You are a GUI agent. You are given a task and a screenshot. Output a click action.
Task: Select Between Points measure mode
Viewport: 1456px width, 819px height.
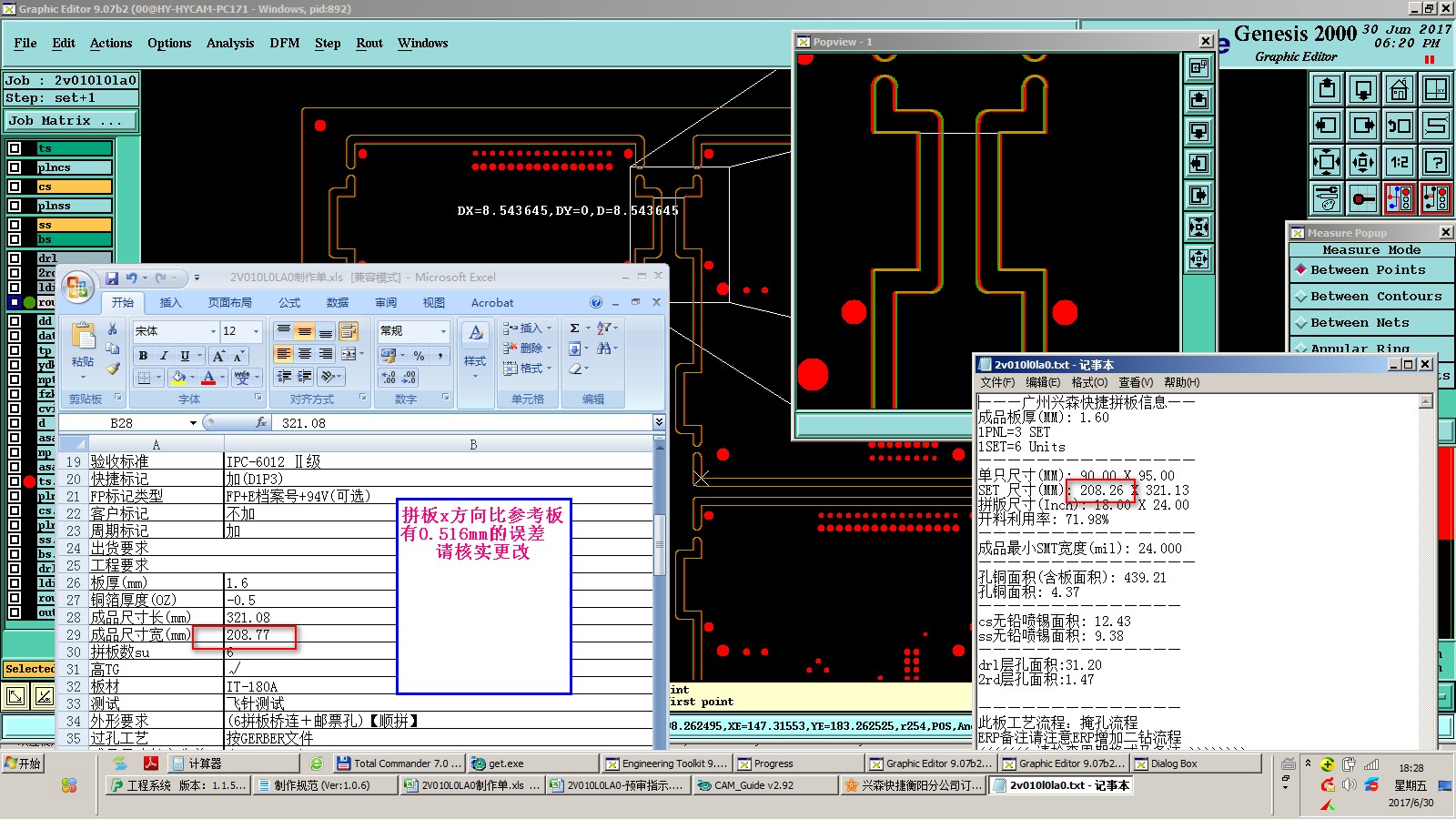click(x=1371, y=270)
